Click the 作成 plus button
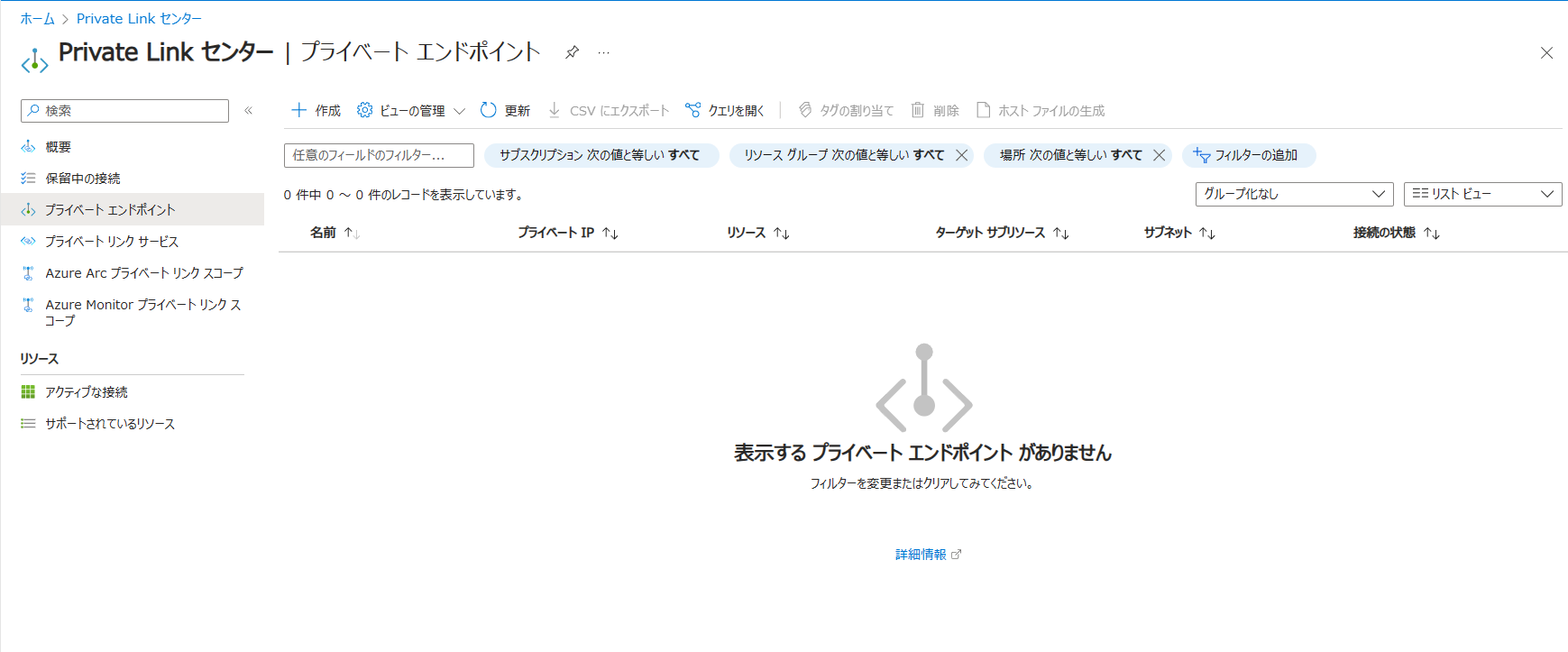Screen dimensions: 1568x652 pos(316,111)
